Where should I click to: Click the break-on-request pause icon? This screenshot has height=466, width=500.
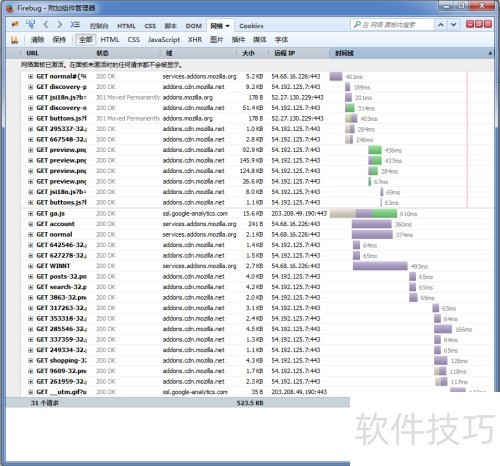coord(14,40)
